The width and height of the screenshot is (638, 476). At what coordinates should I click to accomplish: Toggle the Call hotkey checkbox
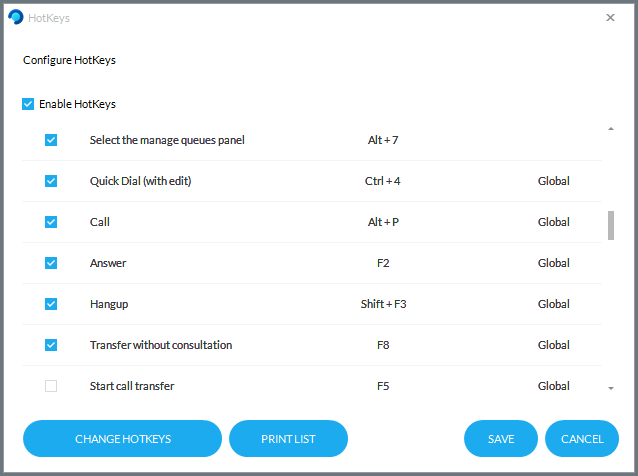pos(51,222)
